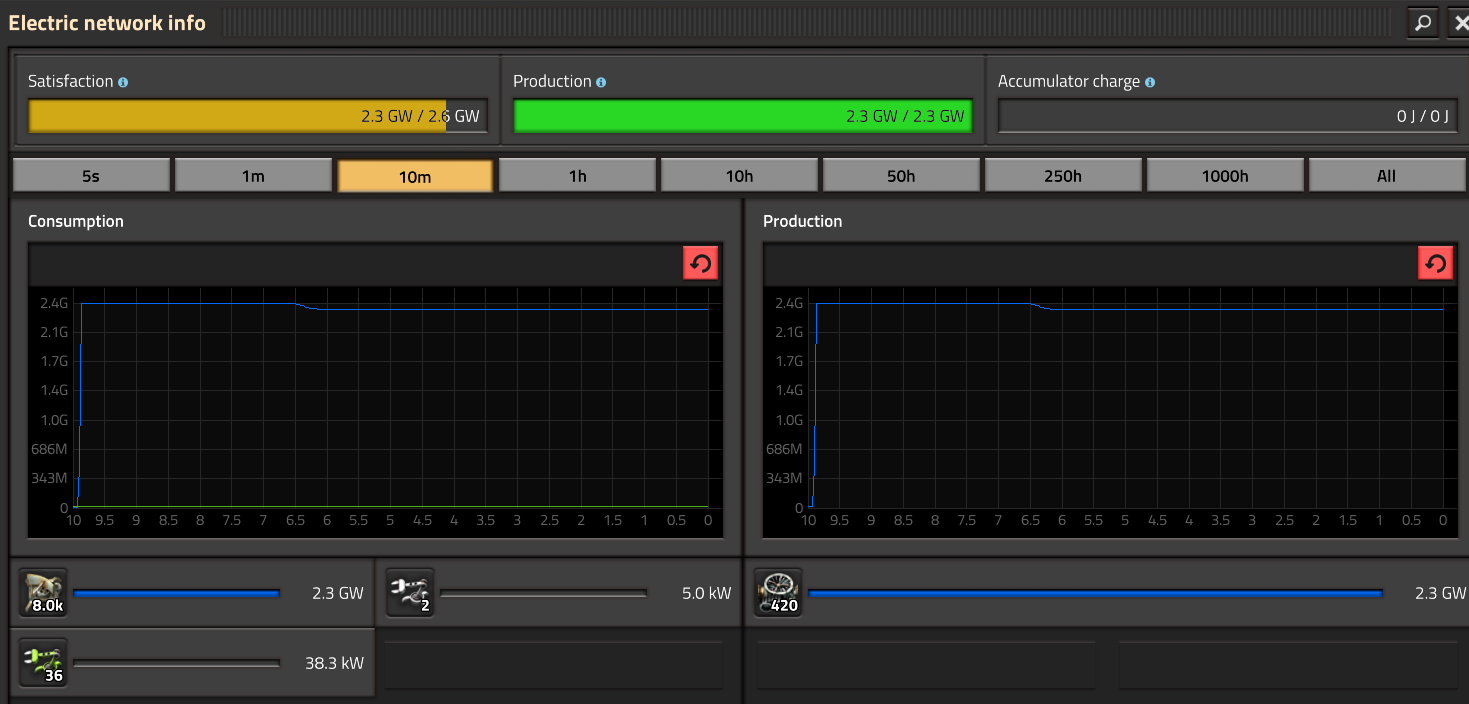The width and height of the screenshot is (1469, 704).
Task: Reset the Production graph with red button
Action: click(1435, 264)
